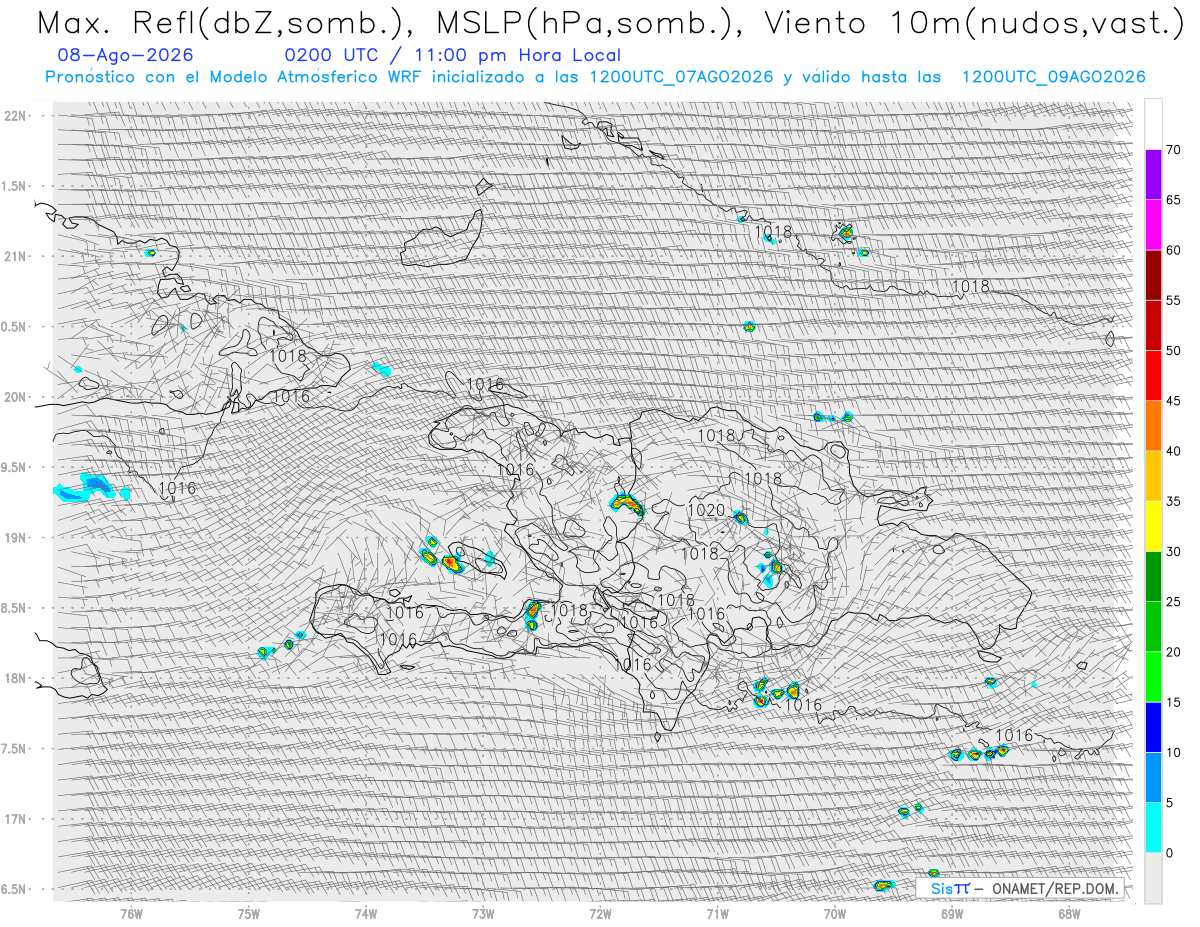Select the cyan 0–5 dBZ color bar segment

click(1153, 828)
